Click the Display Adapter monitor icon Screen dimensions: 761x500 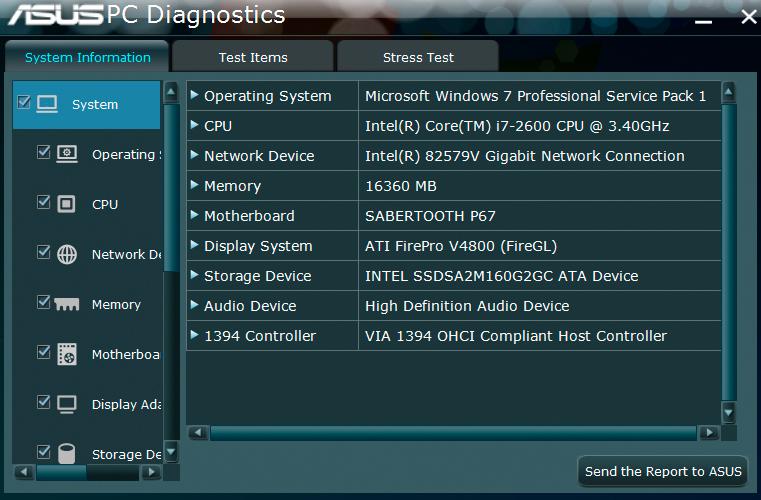coord(66,404)
